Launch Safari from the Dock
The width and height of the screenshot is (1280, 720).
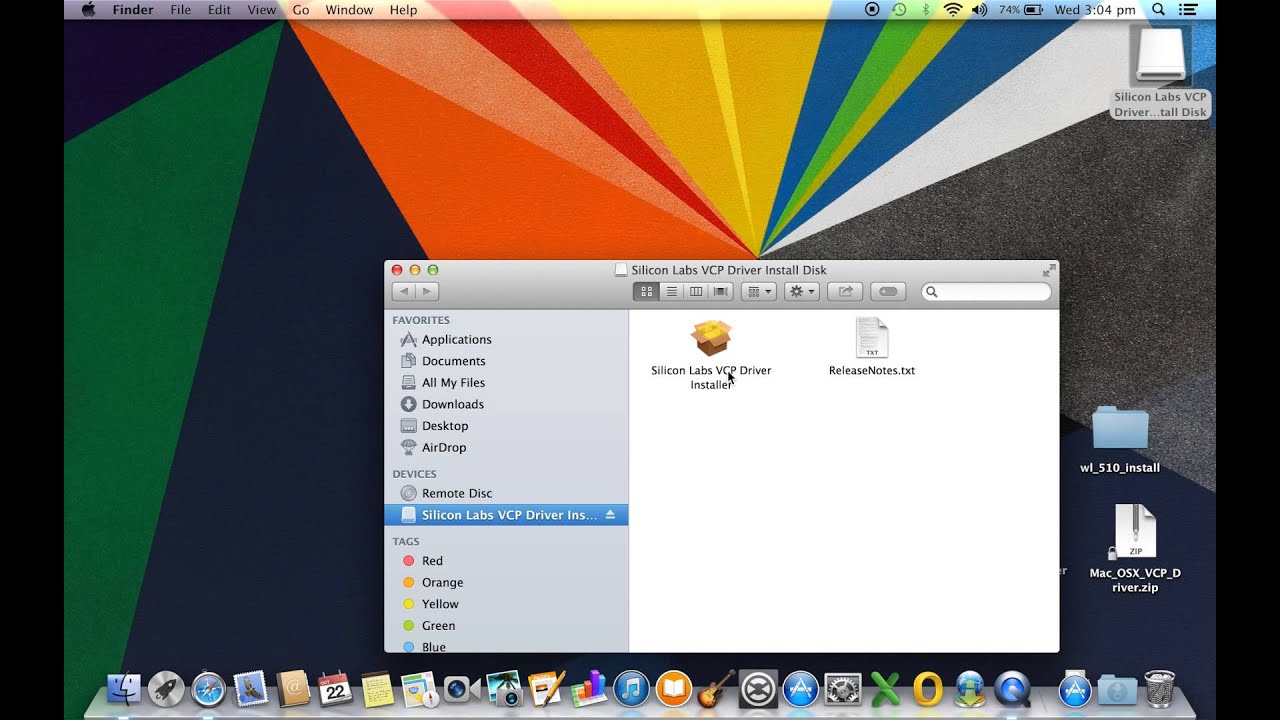[208, 689]
